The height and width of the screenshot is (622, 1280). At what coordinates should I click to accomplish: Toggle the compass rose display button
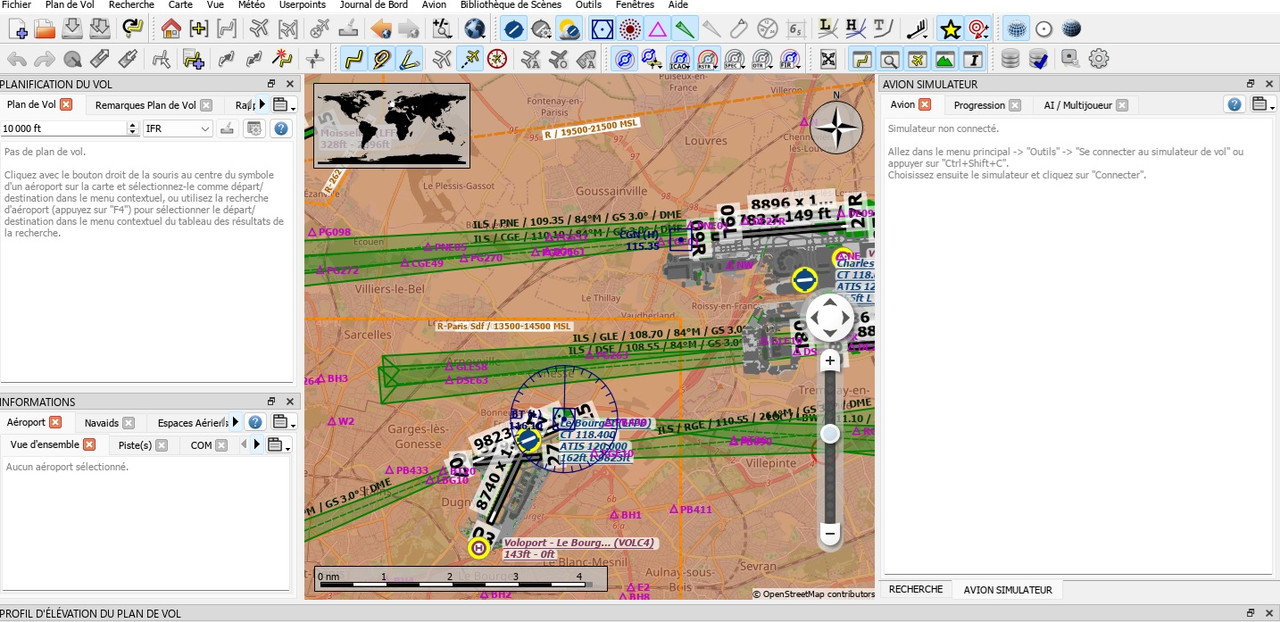point(497,59)
